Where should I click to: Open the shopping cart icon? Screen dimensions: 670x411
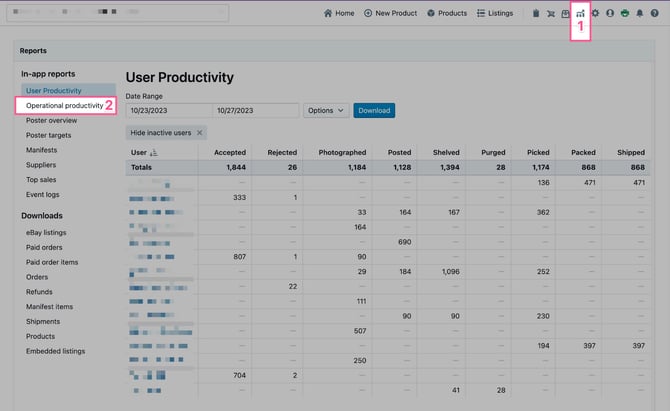[x=551, y=14]
